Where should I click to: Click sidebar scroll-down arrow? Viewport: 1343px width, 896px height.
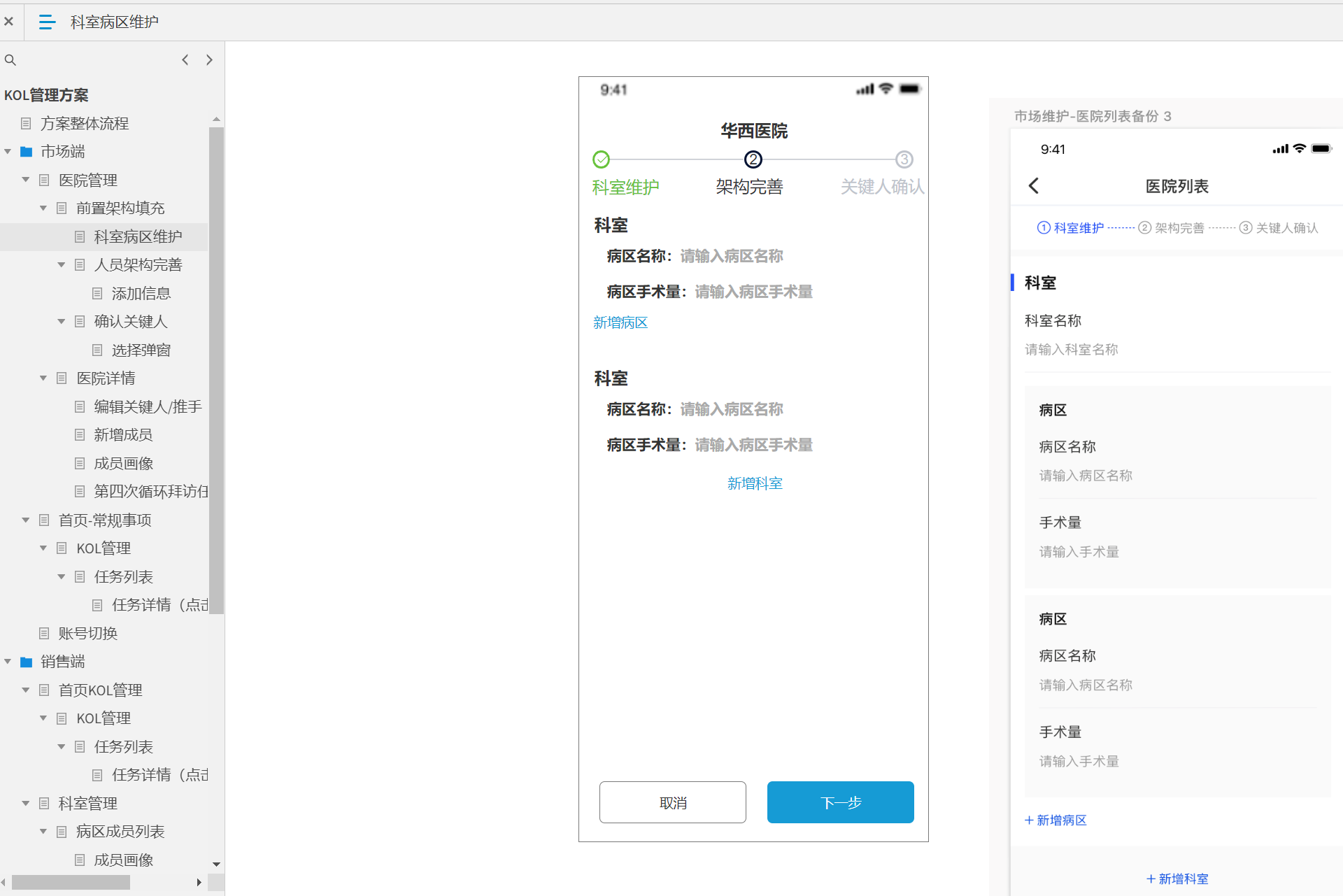pos(216,865)
